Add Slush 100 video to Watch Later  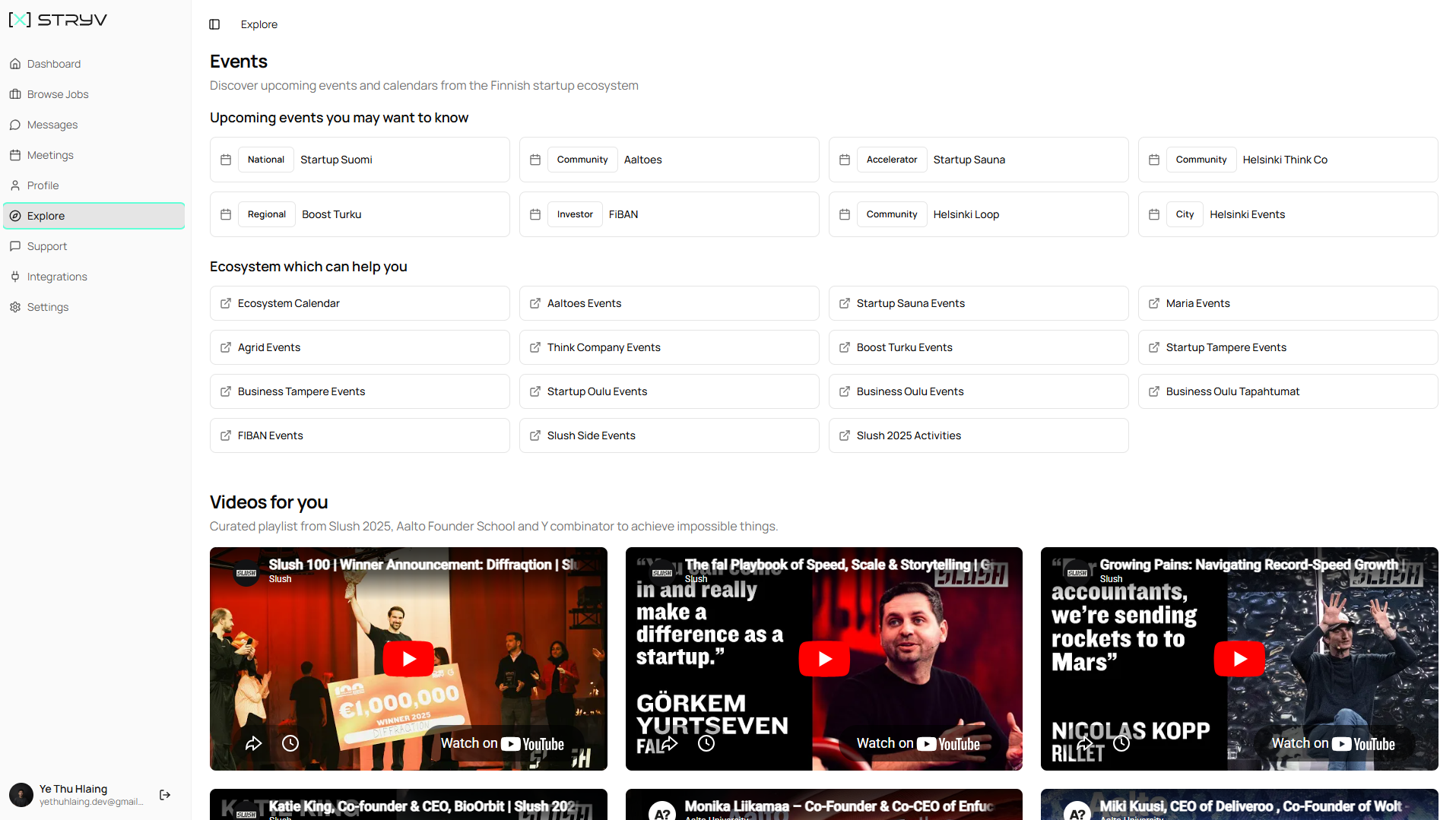click(x=290, y=743)
